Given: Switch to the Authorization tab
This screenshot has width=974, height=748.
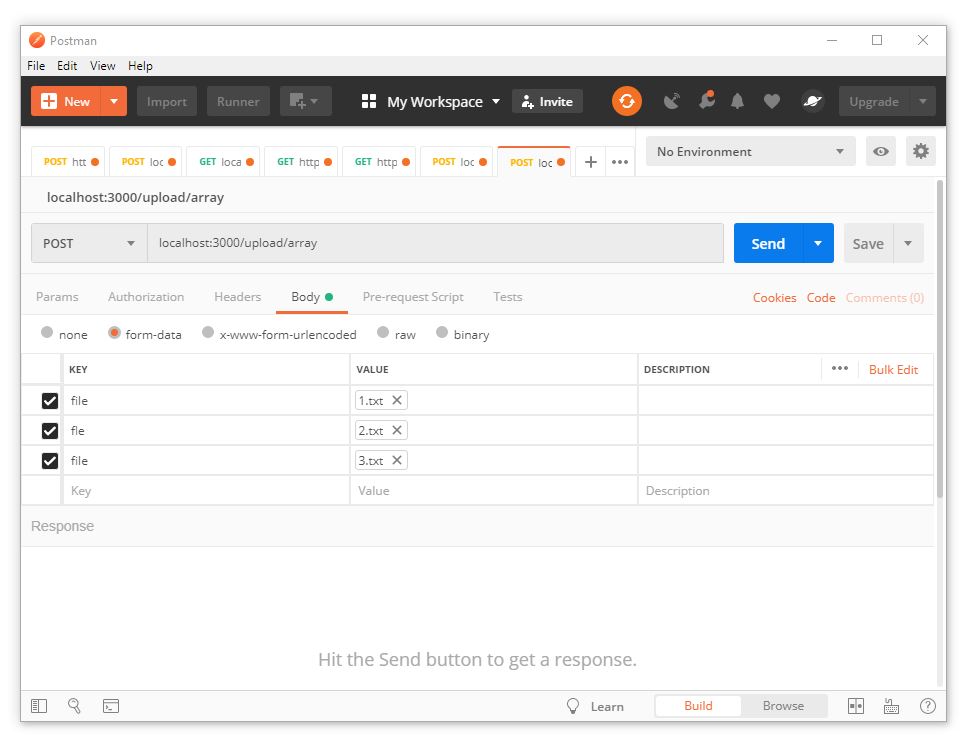Looking at the screenshot, I should 146,297.
